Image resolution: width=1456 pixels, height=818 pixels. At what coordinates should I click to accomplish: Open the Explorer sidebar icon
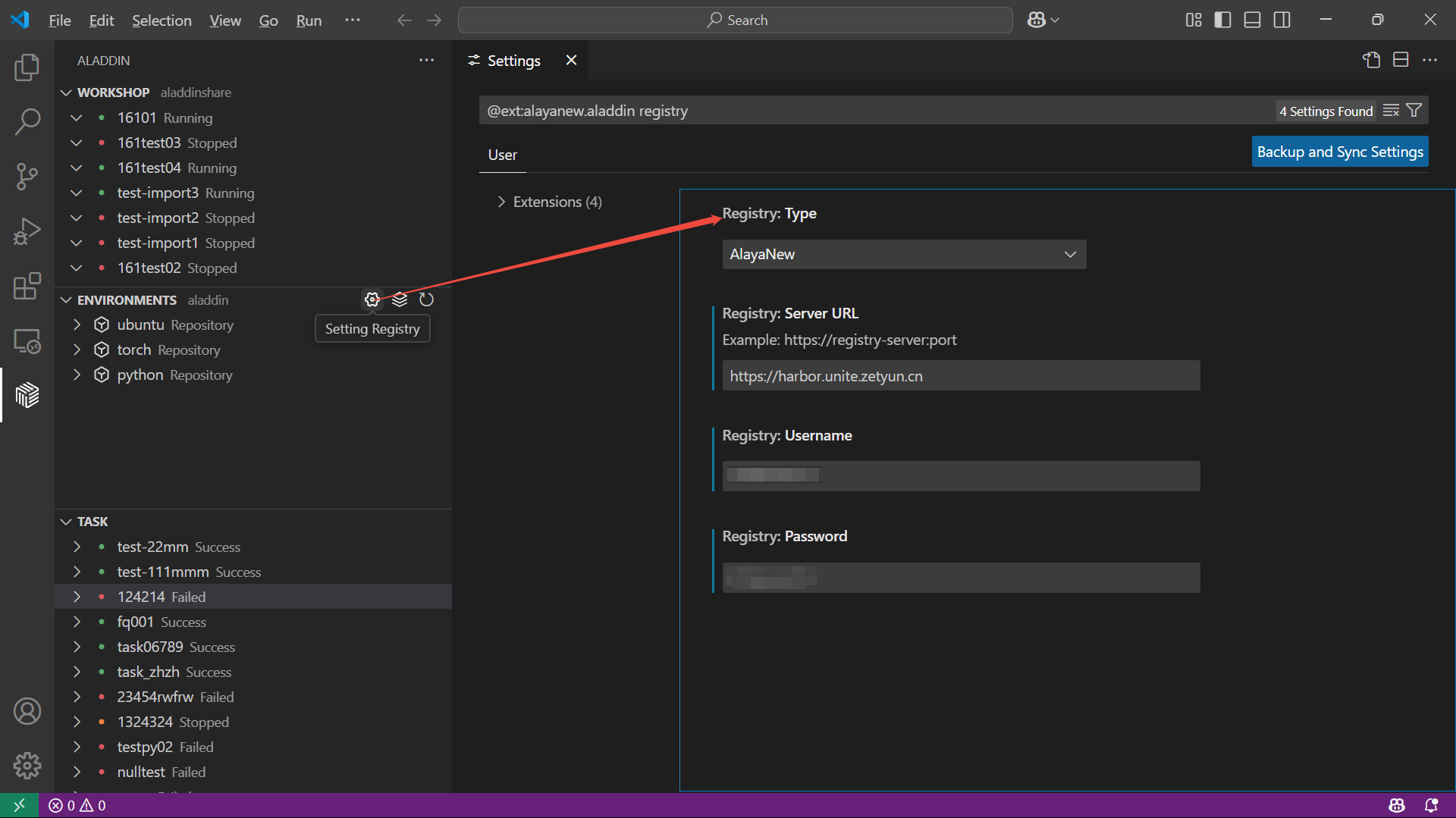coord(27,67)
